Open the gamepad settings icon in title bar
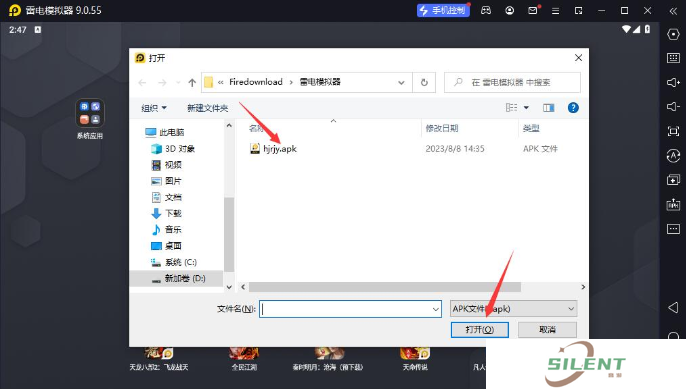Viewport: 686px width, 389px height. (486, 11)
